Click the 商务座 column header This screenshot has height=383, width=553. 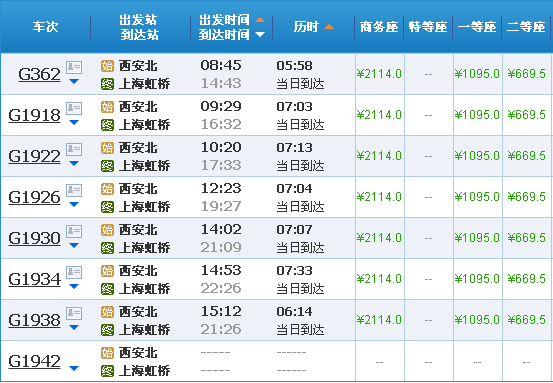click(x=379, y=27)
